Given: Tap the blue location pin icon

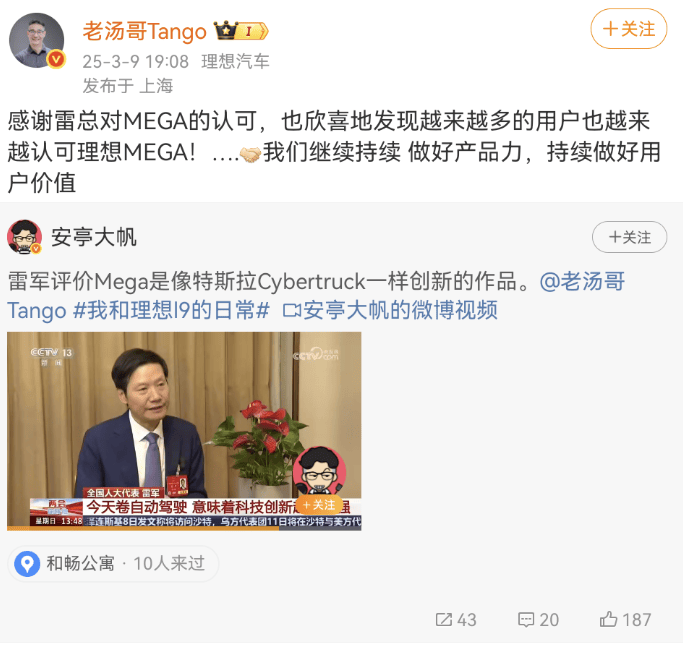Looking at the screenshot, I should pyautogui.click(x=27, y=564).
